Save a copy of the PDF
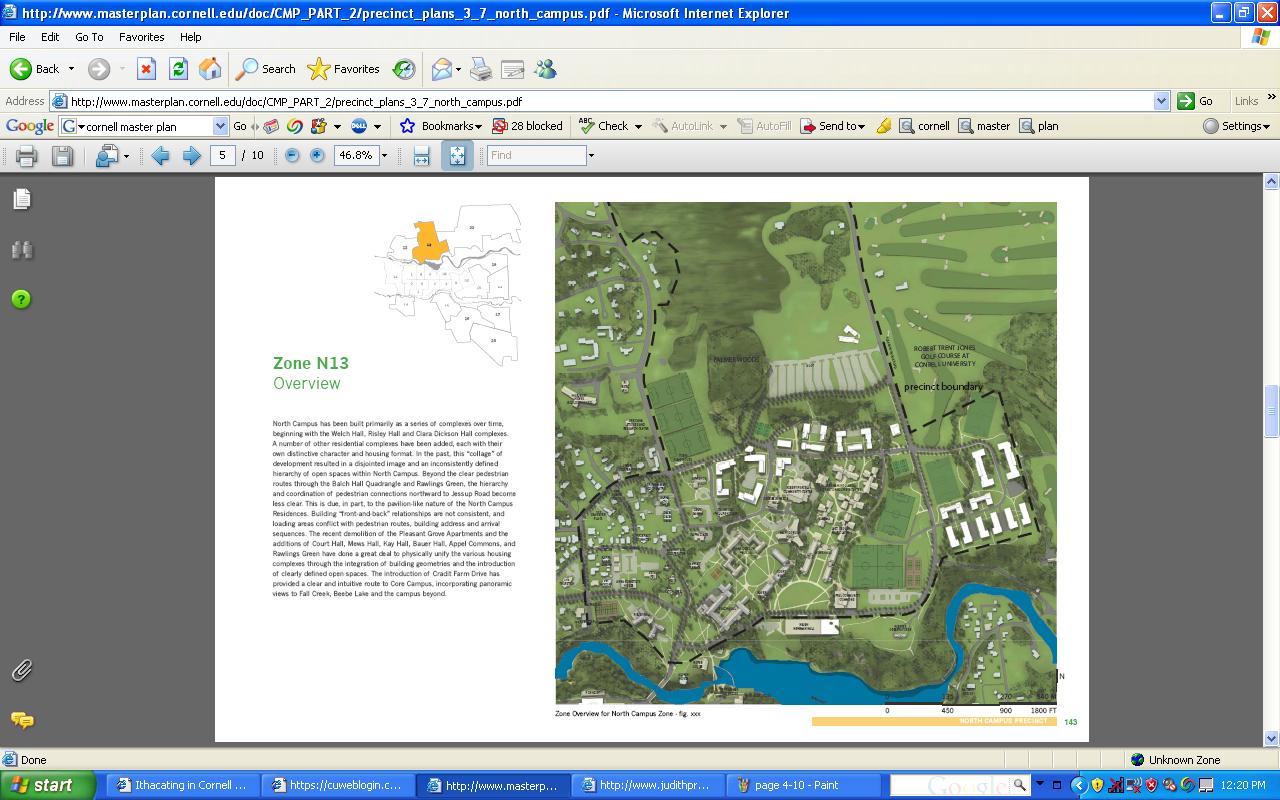The width and height of the screenshot is (1280, 800). click(62, 155)
